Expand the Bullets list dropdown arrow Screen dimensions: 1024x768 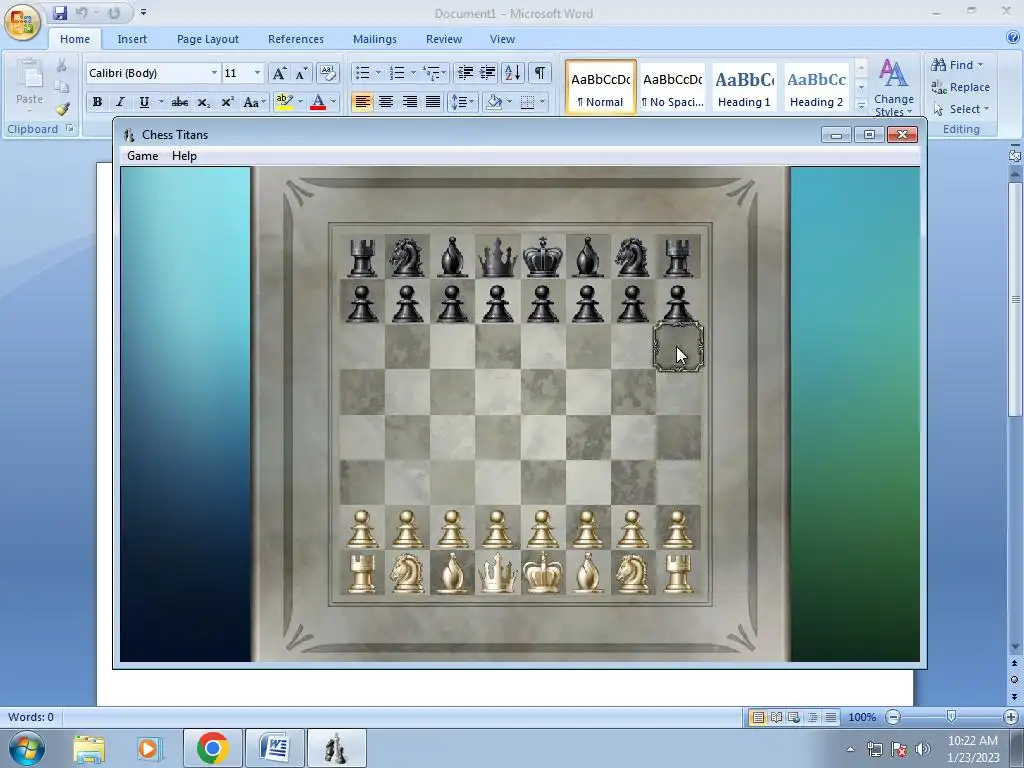point(378,72)
